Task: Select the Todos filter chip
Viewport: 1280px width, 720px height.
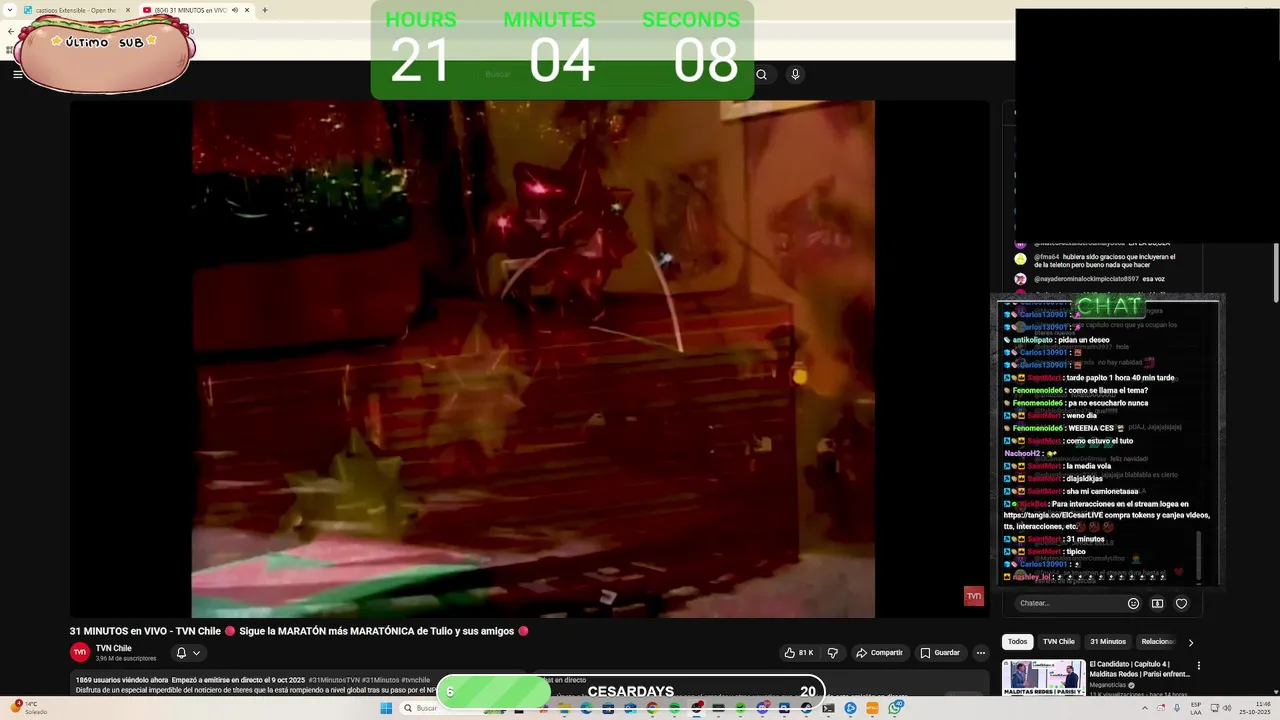Action: click(1017, 642)
